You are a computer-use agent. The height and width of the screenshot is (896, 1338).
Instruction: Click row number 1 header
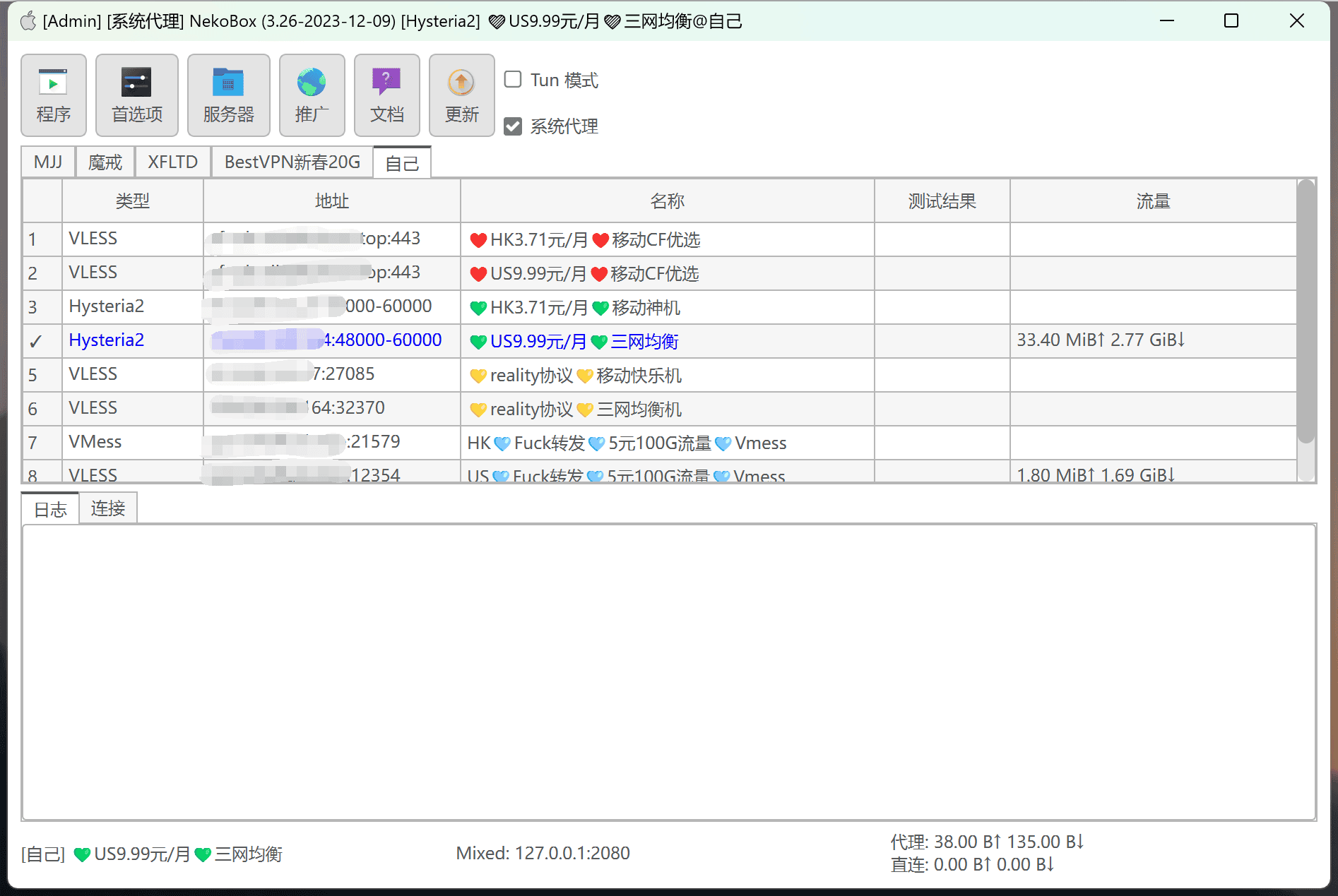pyautogui.click(x=42, y=239)
